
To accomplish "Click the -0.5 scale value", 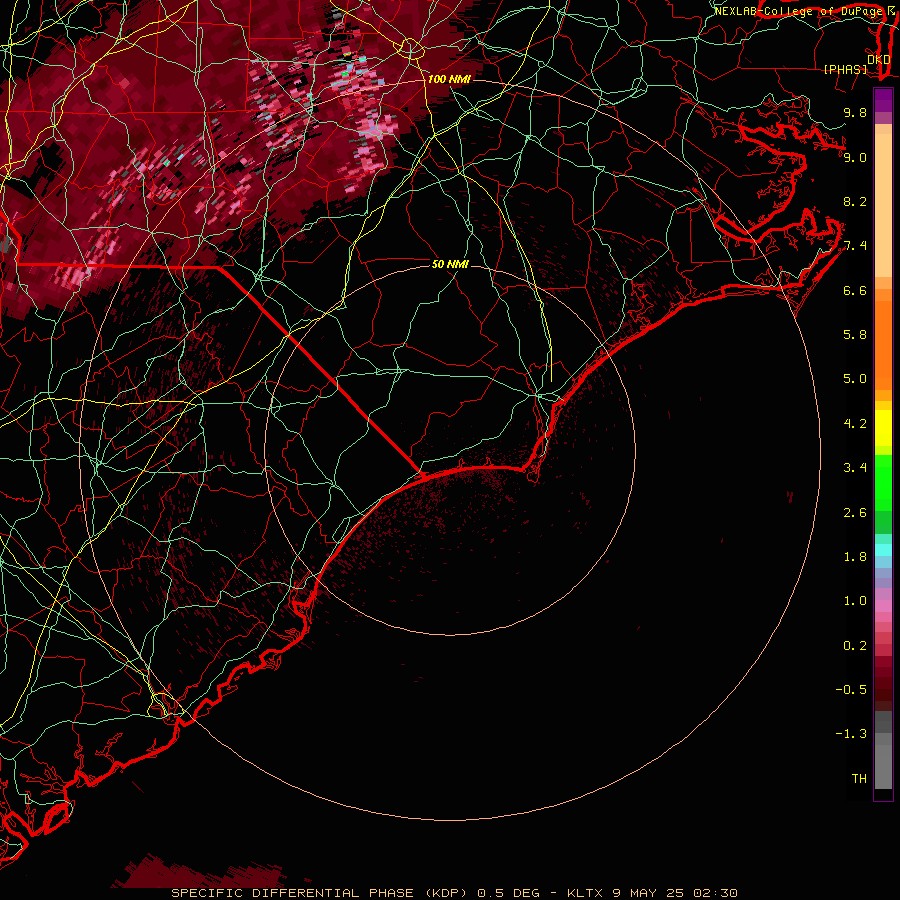I will (851, 690).
